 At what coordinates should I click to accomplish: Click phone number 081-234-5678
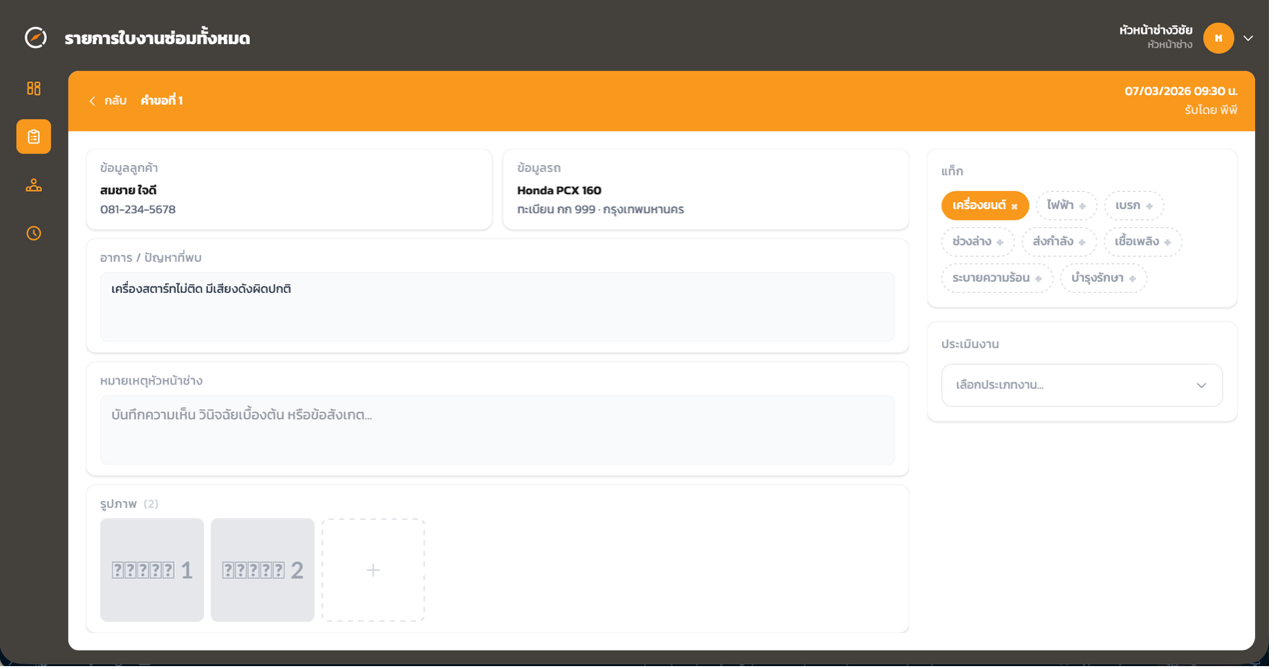pos(138,210)
